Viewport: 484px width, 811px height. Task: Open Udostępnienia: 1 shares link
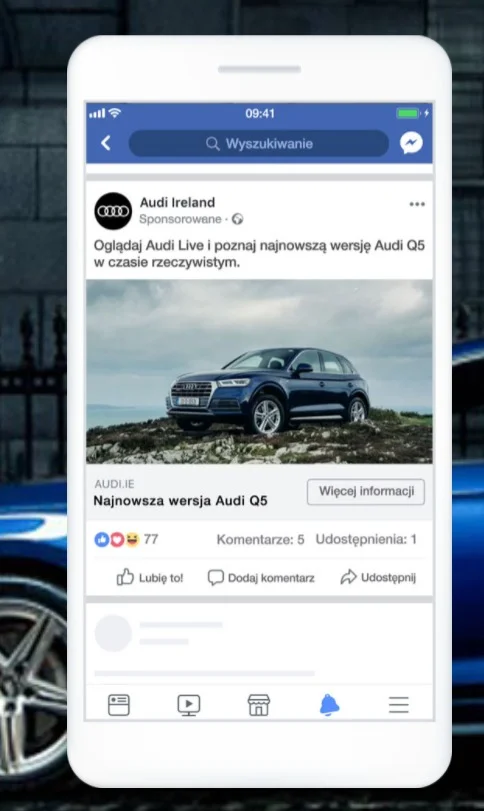tap(366, 539)
